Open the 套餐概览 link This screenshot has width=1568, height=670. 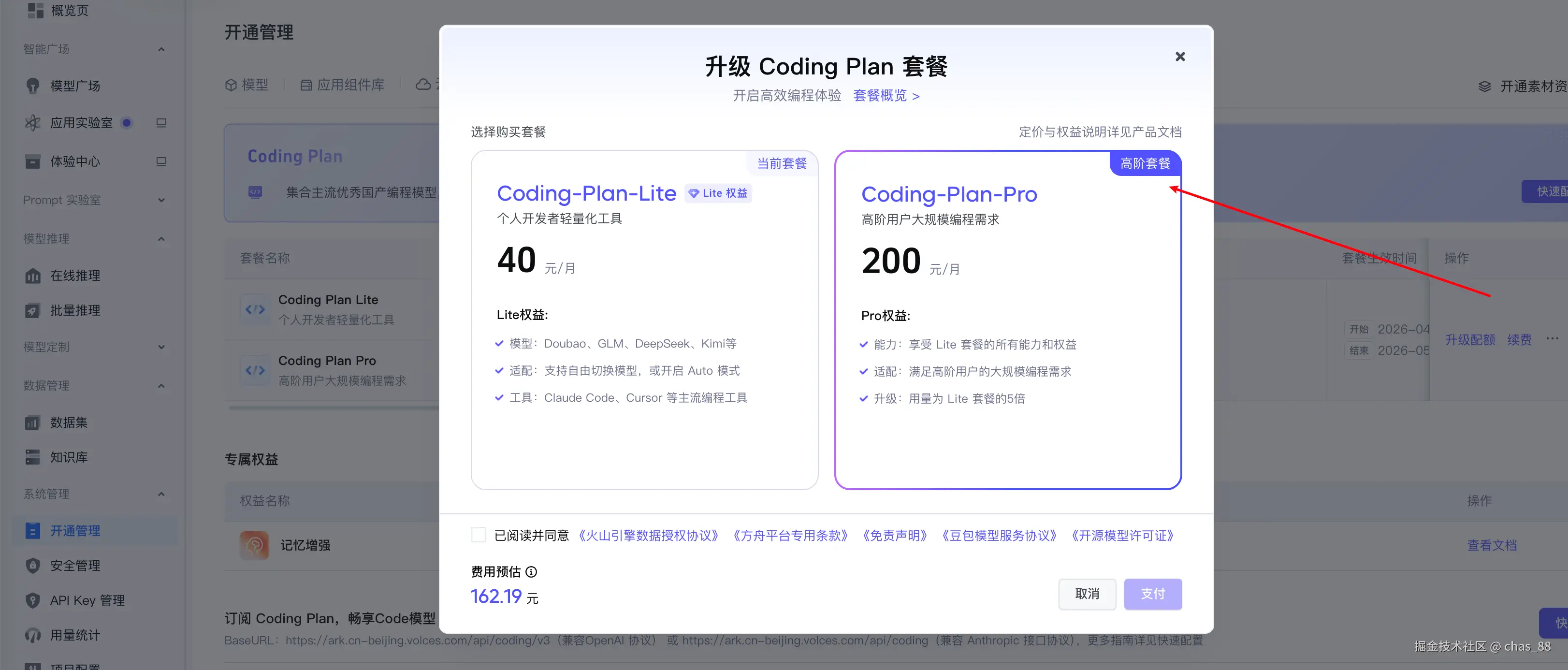tap(886, 96)
